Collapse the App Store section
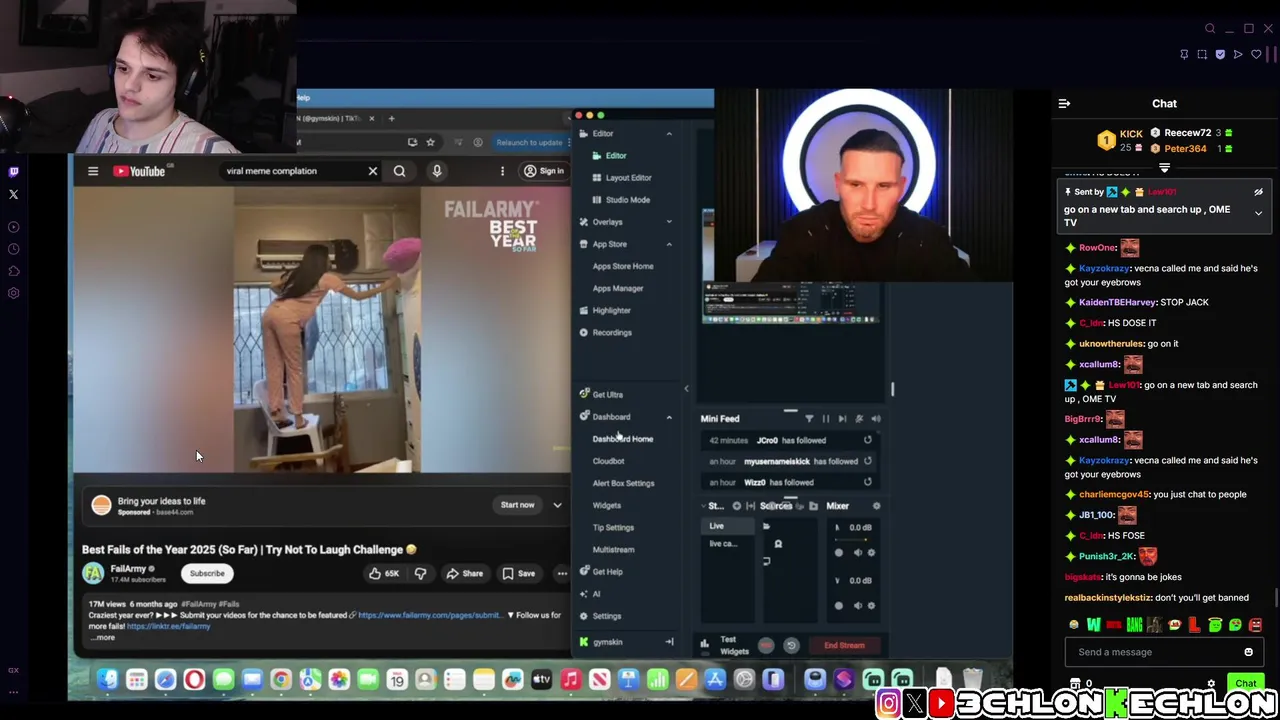The image size is (1280, 720). [669, 244]
